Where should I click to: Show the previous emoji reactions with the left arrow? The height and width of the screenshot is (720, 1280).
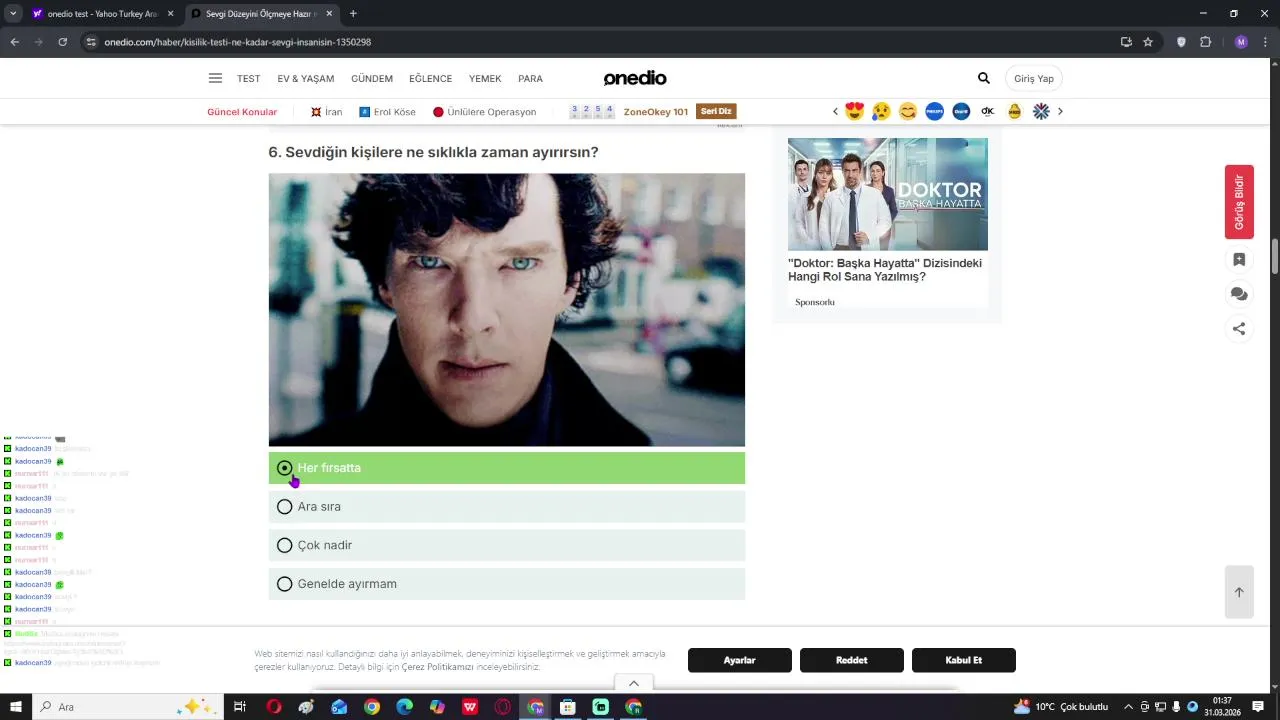[x=835, y=111]
